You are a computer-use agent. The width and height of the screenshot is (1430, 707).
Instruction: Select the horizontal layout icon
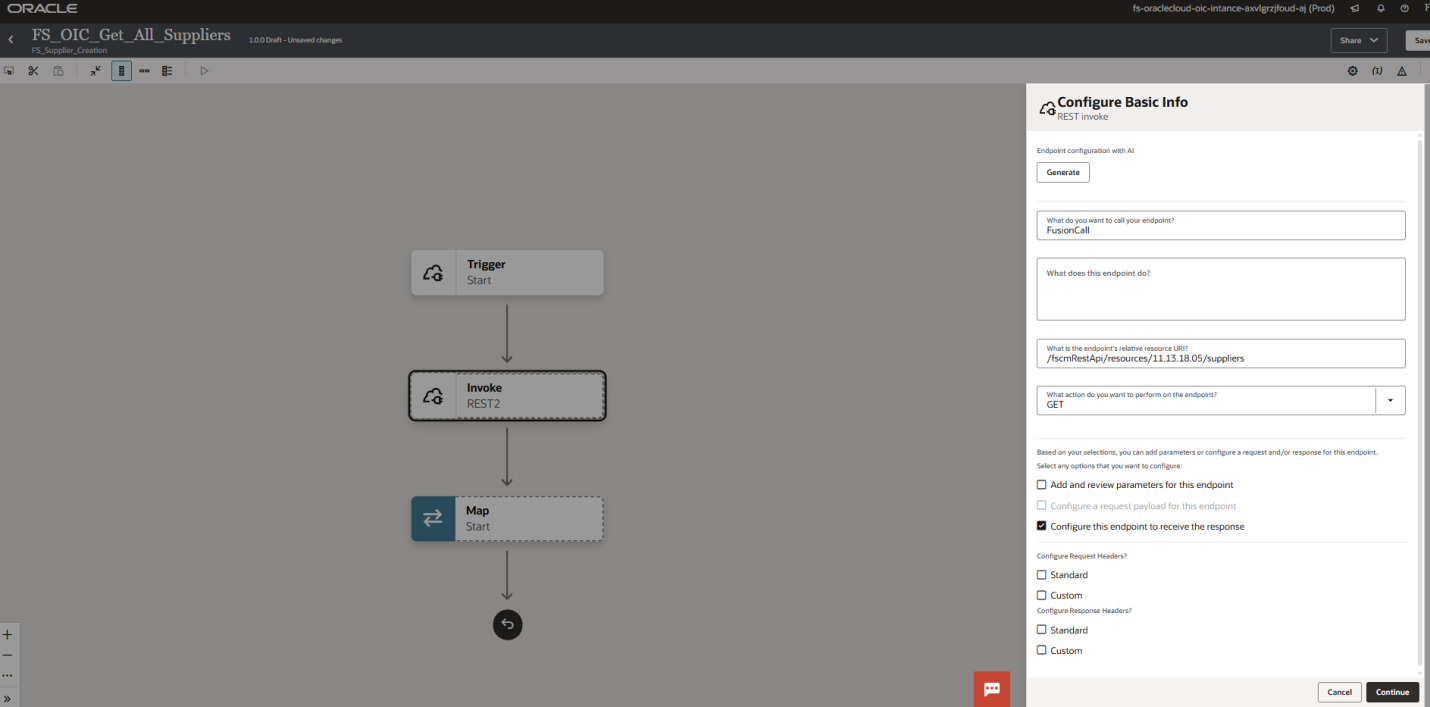[144, 71]
